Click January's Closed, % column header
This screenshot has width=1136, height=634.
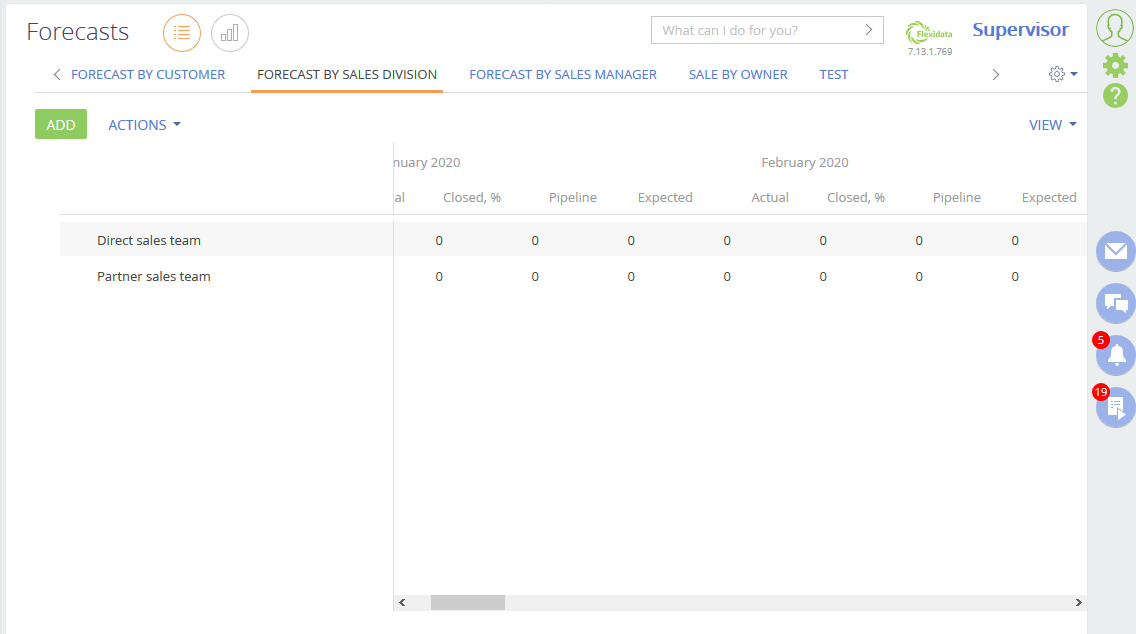click(x=472, y=197)
